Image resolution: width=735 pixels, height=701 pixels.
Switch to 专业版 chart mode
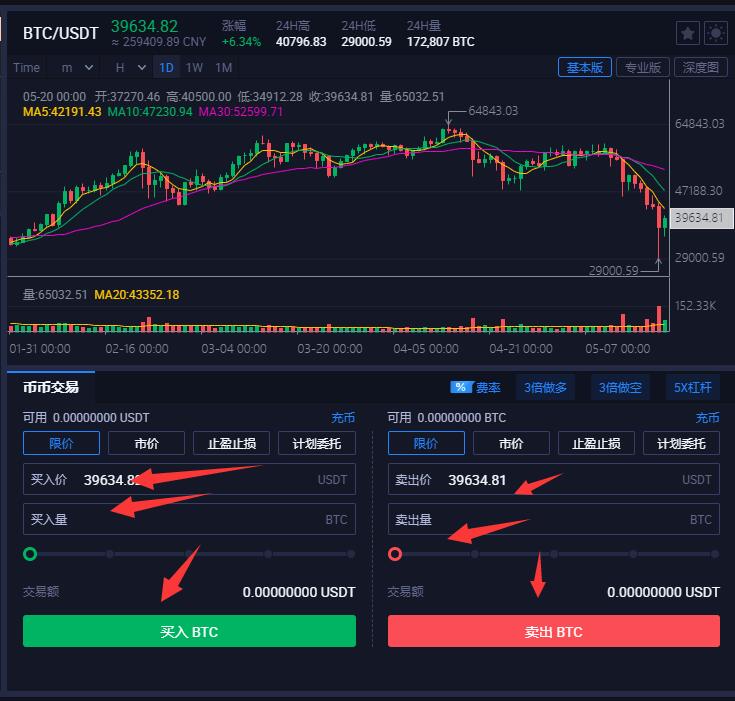pos(643,68)
